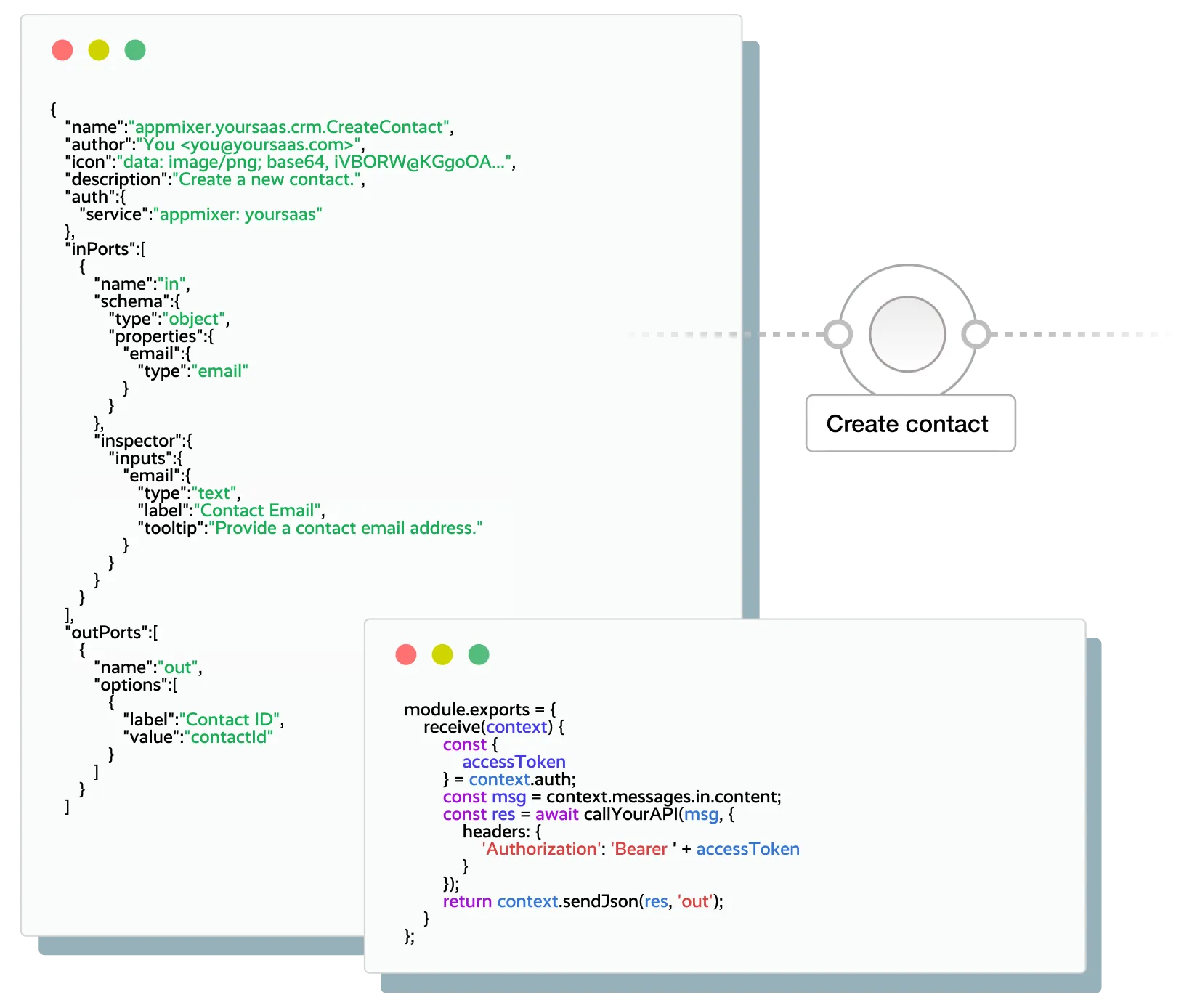
Task: Click the yellow minimize dot on top window
Action: click(x=100, y=50)
